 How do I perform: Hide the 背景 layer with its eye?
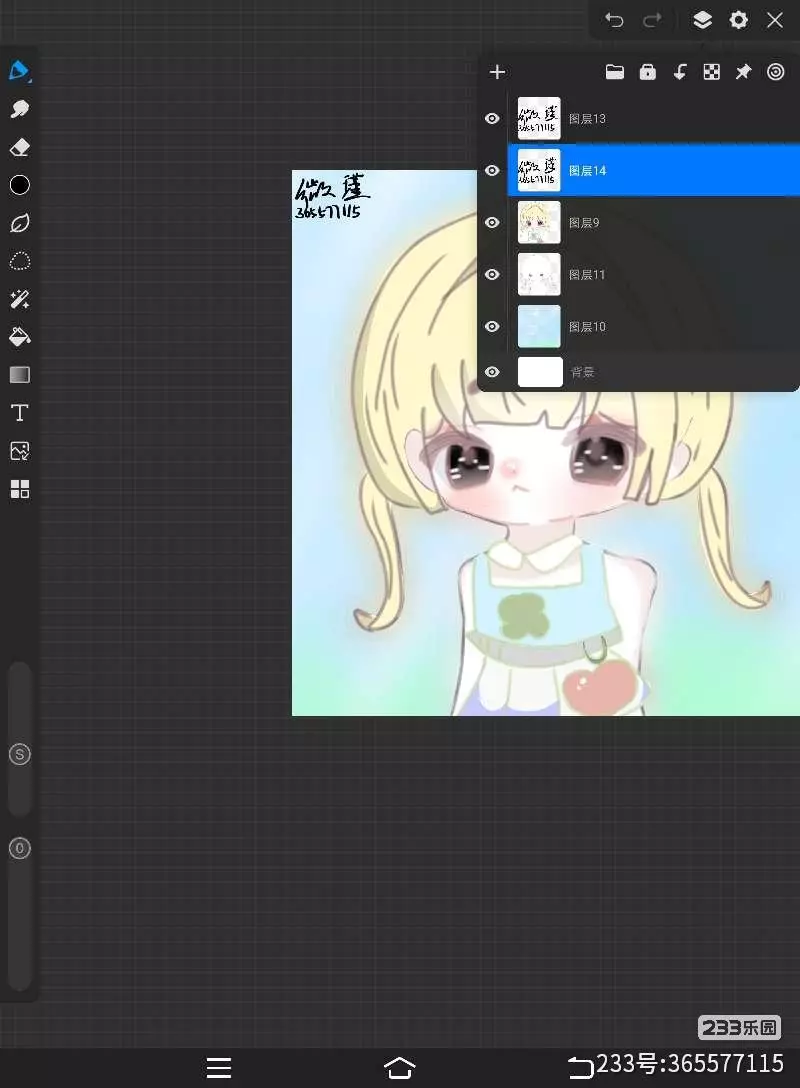492,372
